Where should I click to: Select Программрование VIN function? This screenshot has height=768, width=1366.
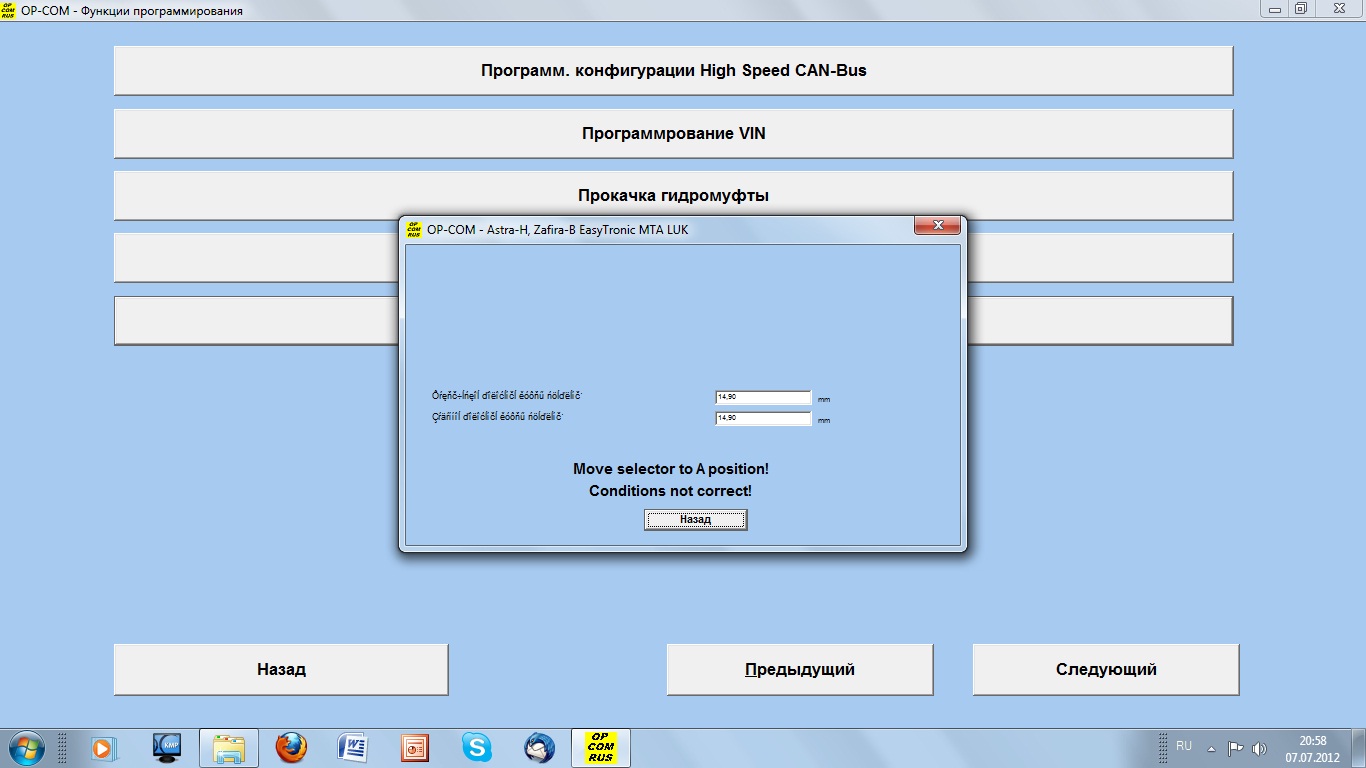[673, 133]
